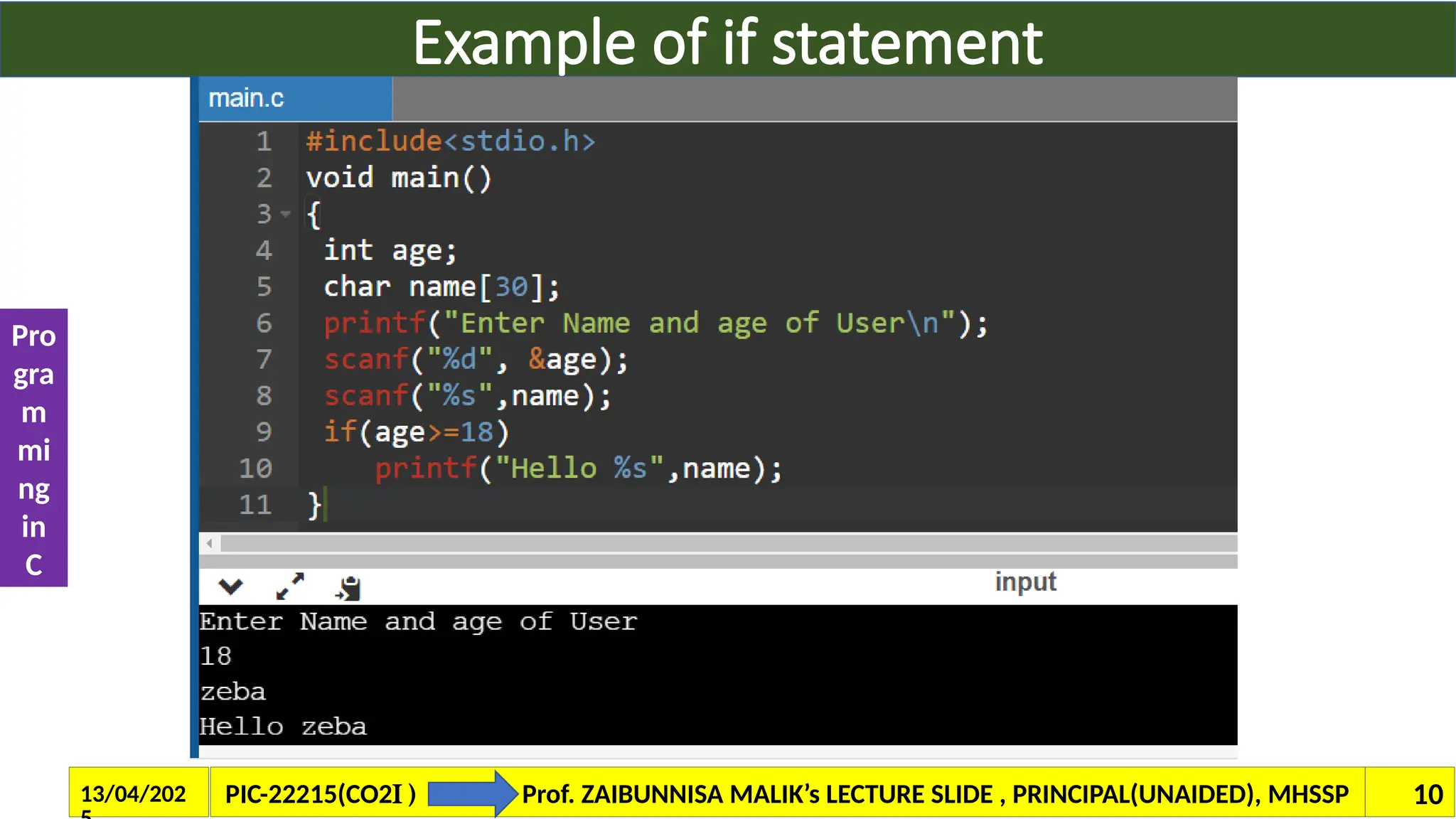
Task: Click the purple 'Programming in C' sidebar label
Action: [x=33, y=448]
